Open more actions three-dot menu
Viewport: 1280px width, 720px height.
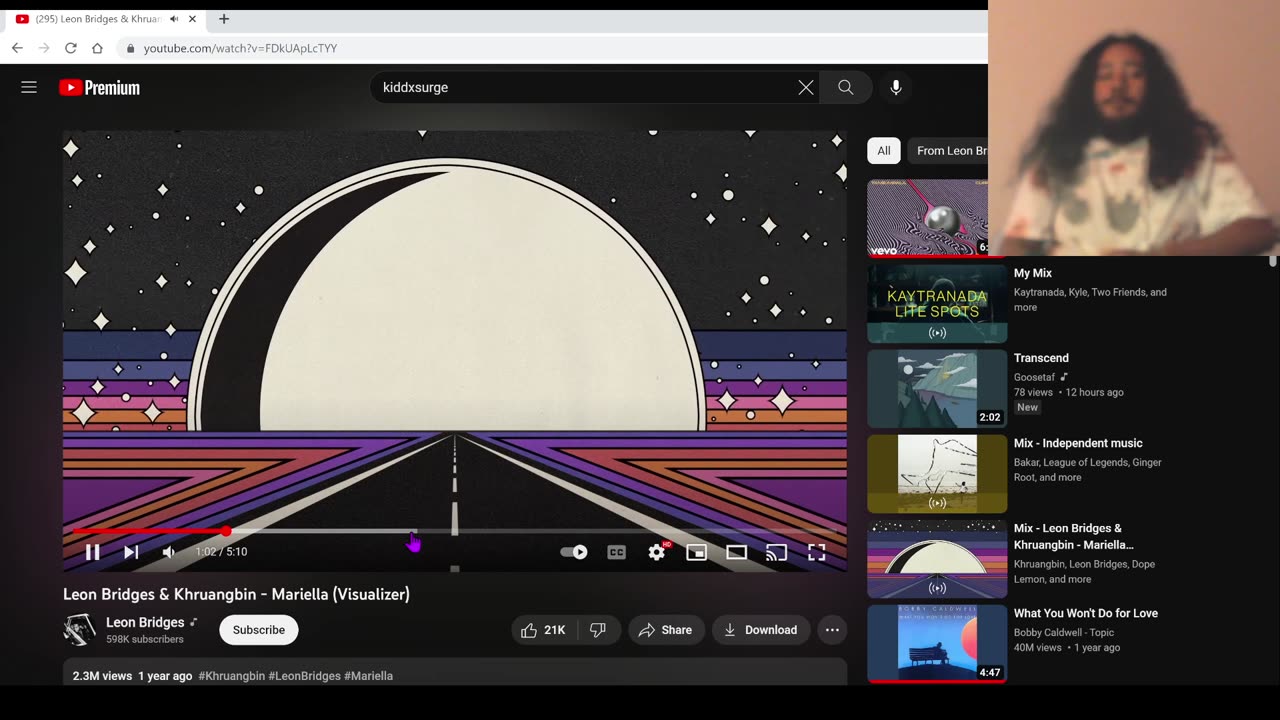tap(832, 630)
